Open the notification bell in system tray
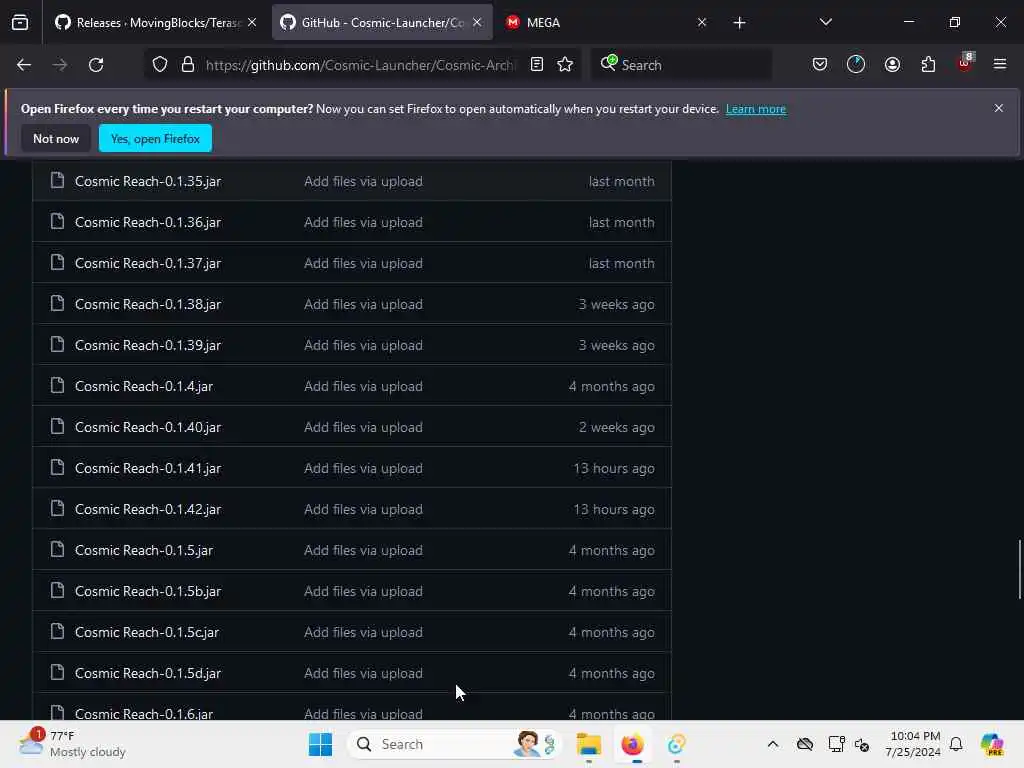Screen dimensions: 1024x768 coord(956,744)
